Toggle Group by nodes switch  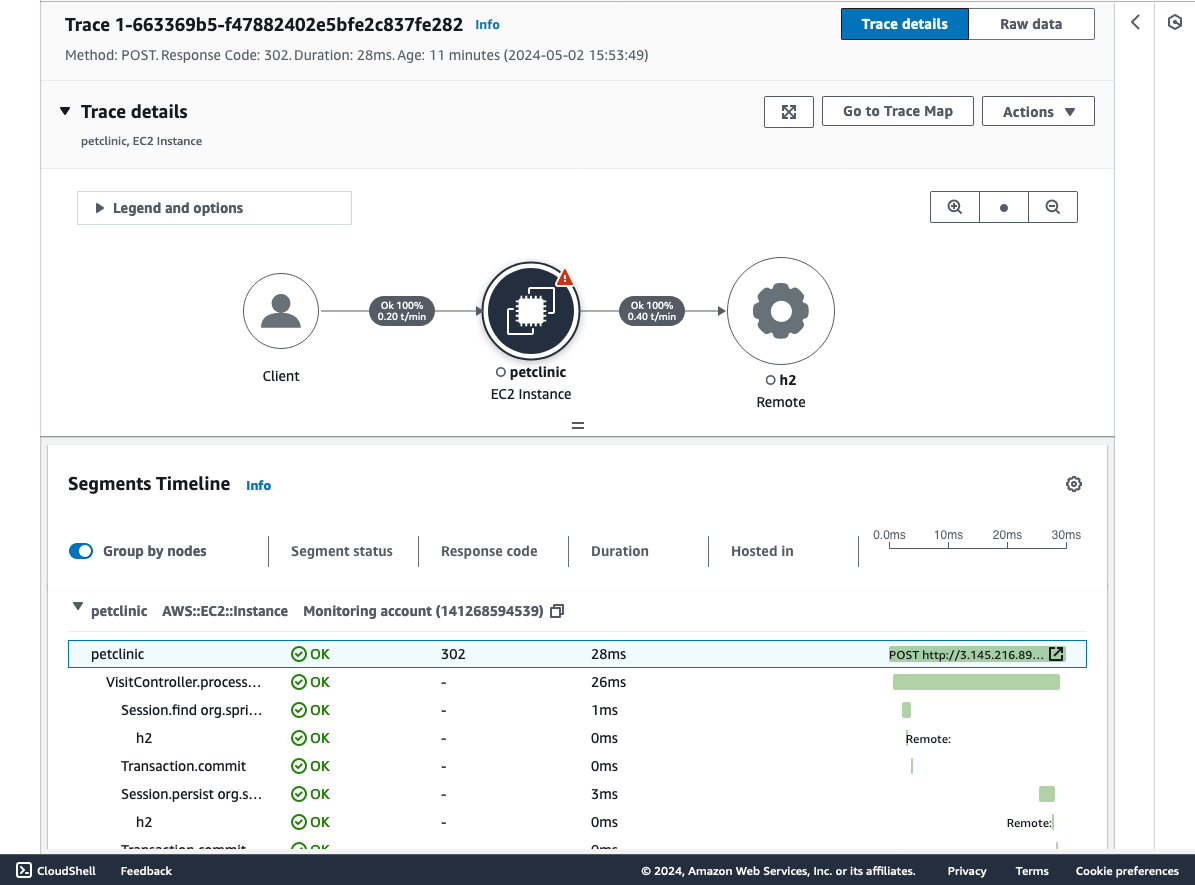pyautogui.click(x=81, y=551)
